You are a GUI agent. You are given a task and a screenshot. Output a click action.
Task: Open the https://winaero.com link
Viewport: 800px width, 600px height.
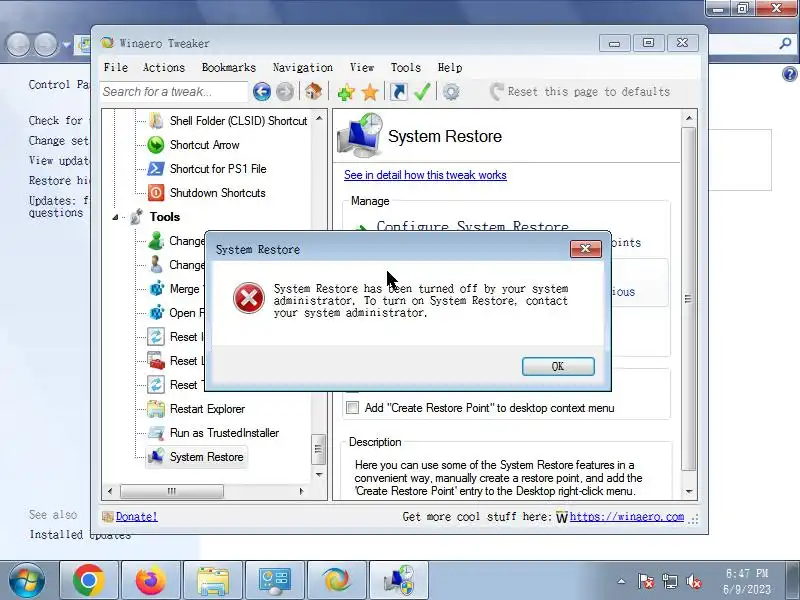click(x=627, y=516)
